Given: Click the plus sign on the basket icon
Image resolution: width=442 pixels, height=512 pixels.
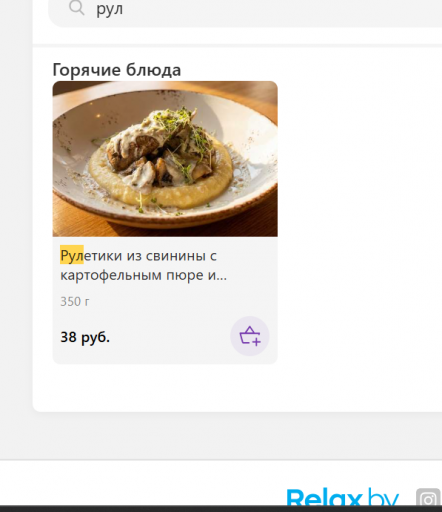Looking at the screenshot, I should tap(256, 341).
